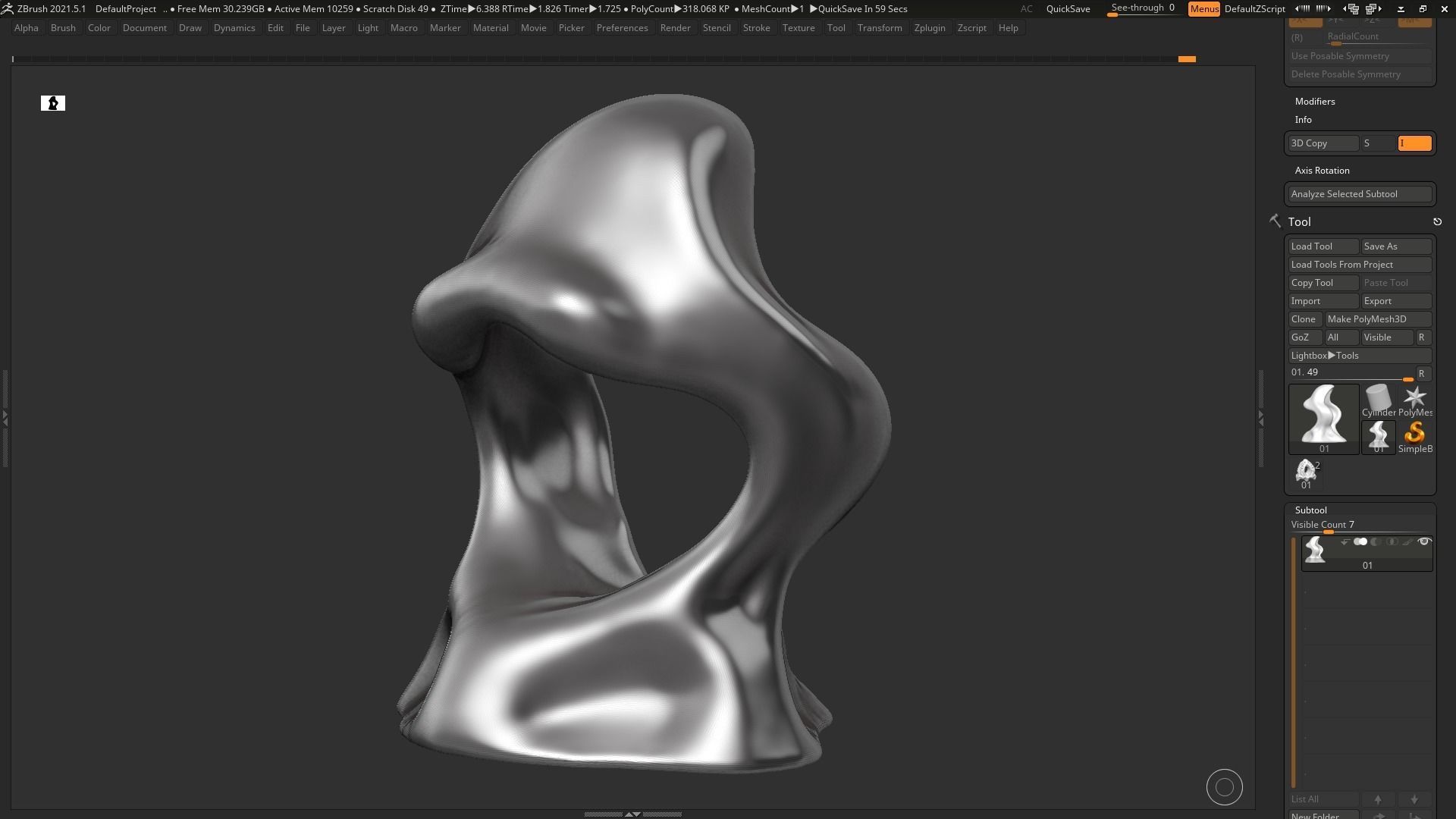The image size is (1456, 819).
Task: Toggle the orange I button beside 3D Copy
Action: point(1415,143)
